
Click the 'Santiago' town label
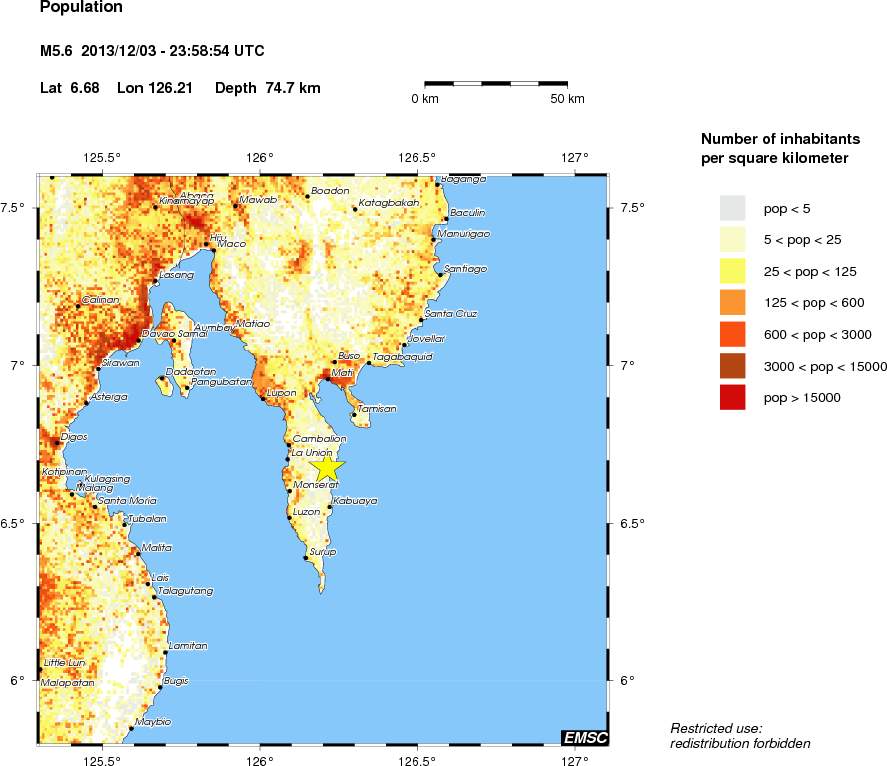465,269
